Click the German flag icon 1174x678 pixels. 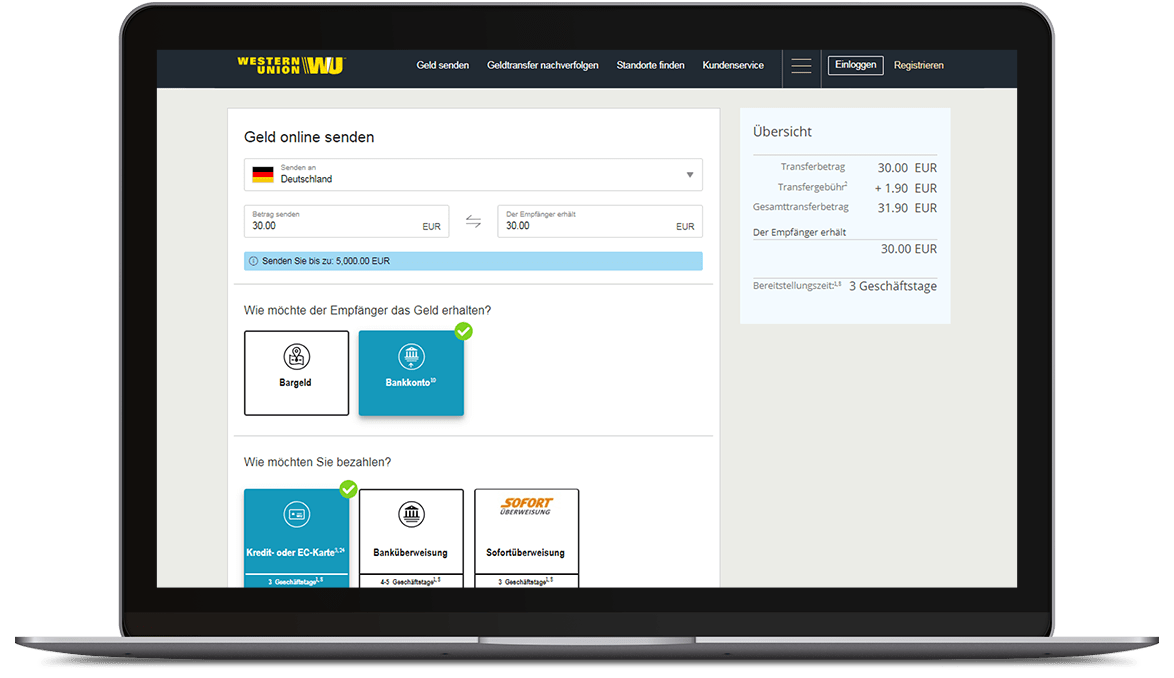tap(263, 174)
